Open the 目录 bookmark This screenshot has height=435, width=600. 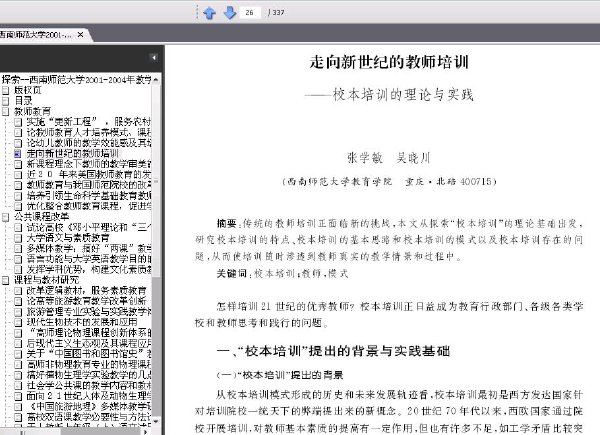point(23,101)
